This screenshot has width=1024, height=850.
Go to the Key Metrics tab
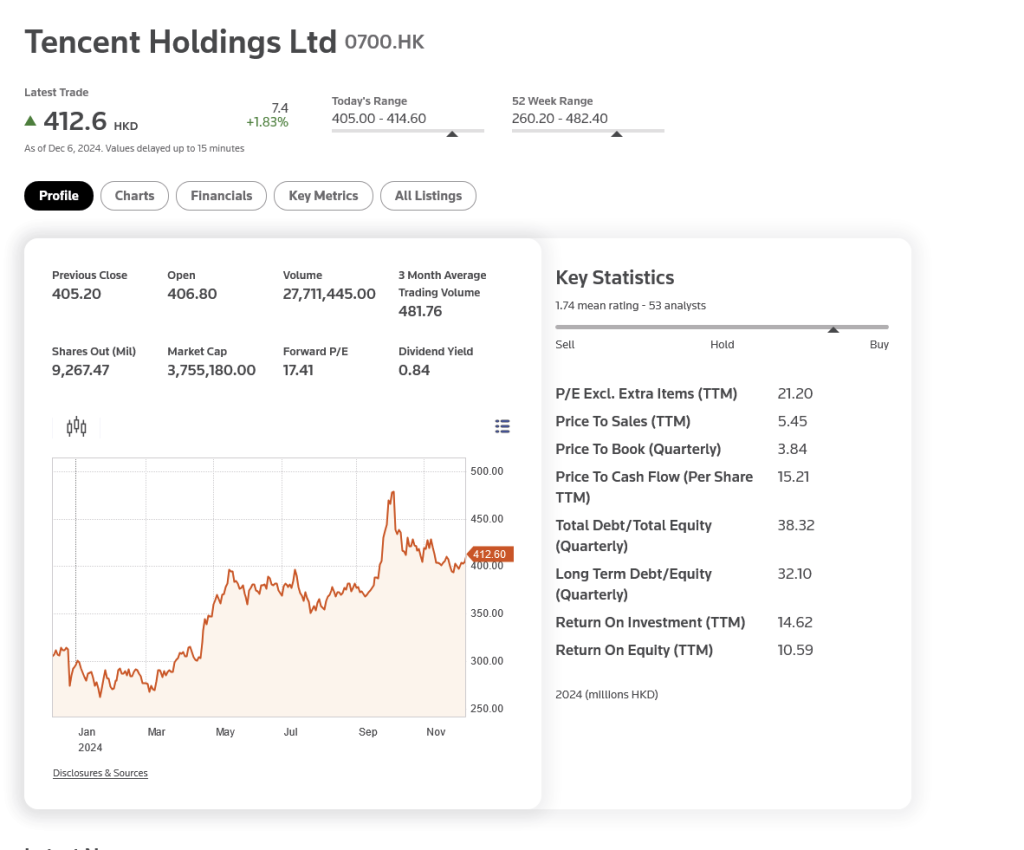click(x=323, y=196)
